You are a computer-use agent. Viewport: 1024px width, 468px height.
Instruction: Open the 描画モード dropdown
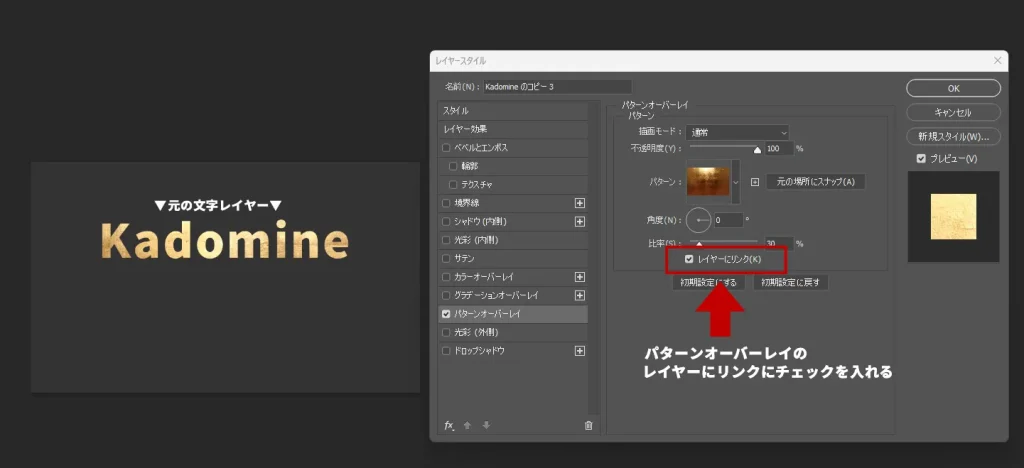738,132
